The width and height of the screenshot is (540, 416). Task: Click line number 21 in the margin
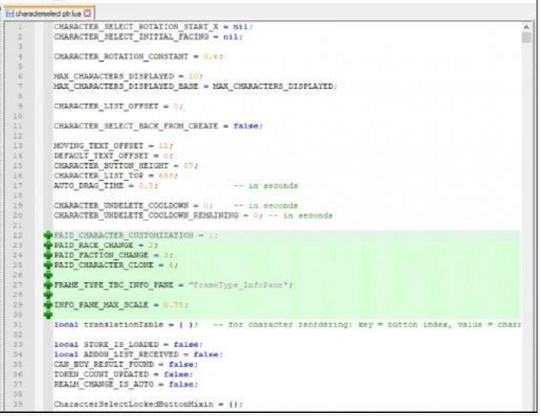18,226
